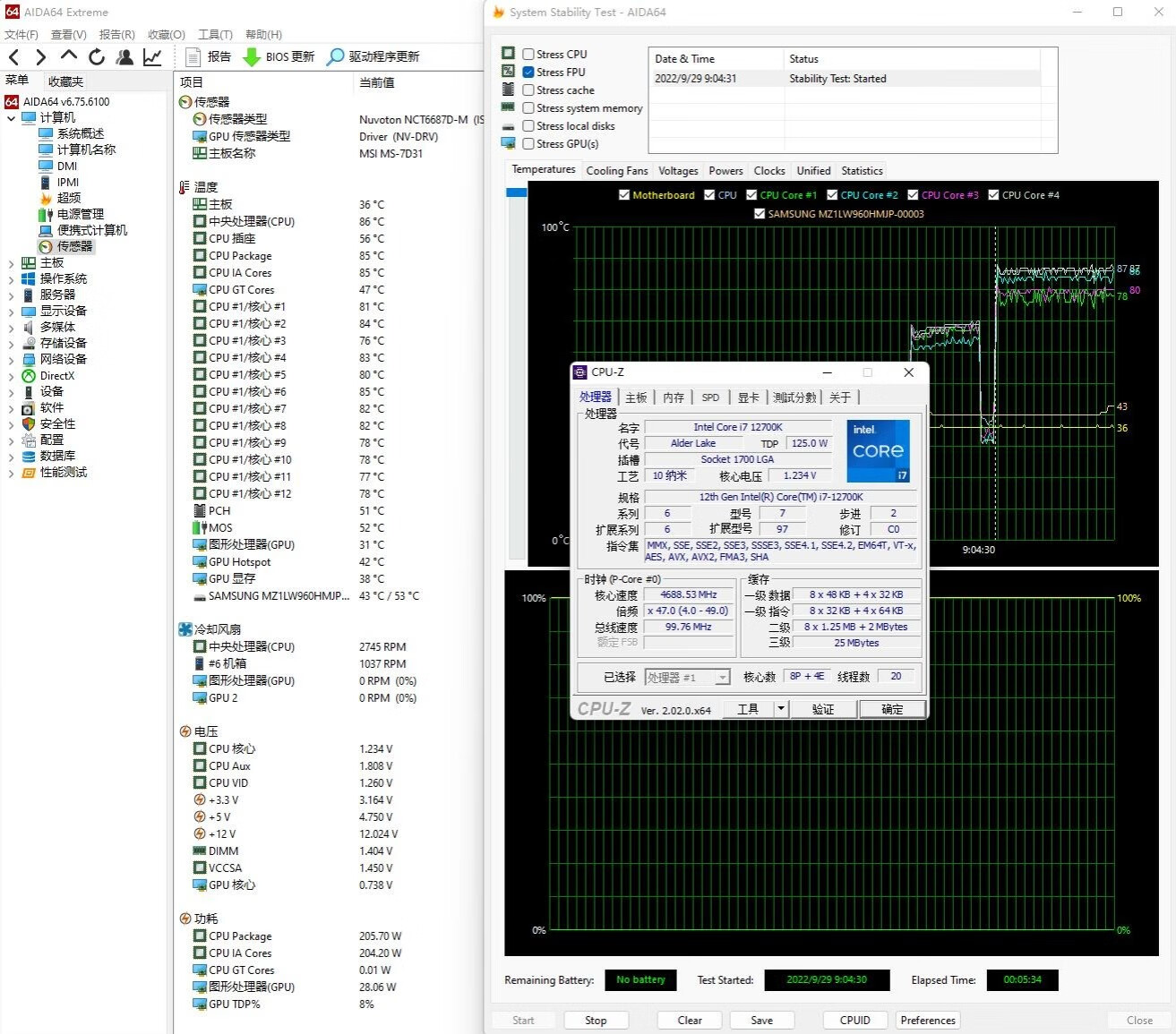Open the 文件(F) menu
This screenshot has width=1176, height=1034.
click(x=21, y=35)
